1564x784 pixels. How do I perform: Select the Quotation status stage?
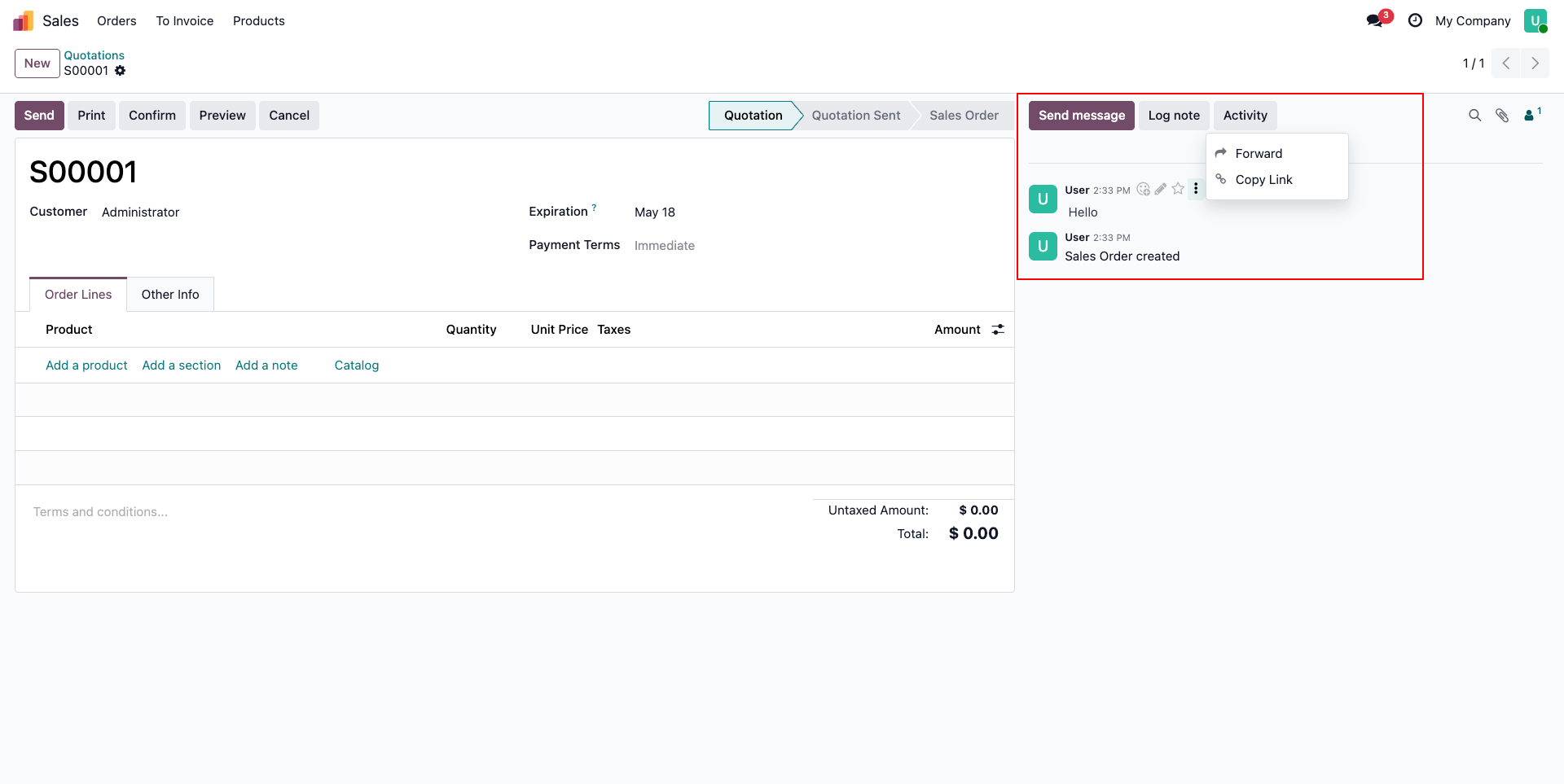[x=753, y=116]
